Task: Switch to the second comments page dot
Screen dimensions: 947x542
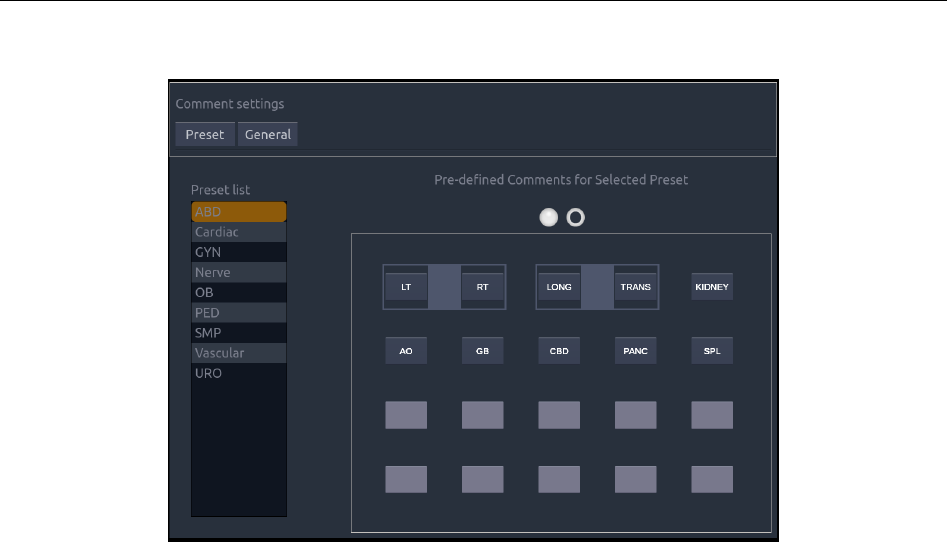Action: tap(576, 218)
